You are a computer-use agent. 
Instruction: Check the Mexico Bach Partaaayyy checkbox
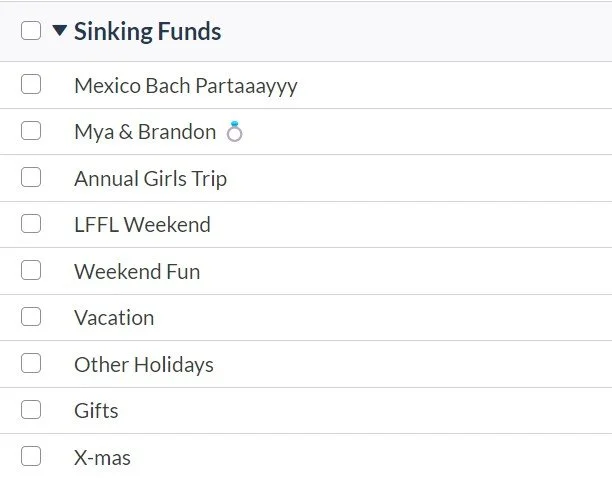point(31,85)
